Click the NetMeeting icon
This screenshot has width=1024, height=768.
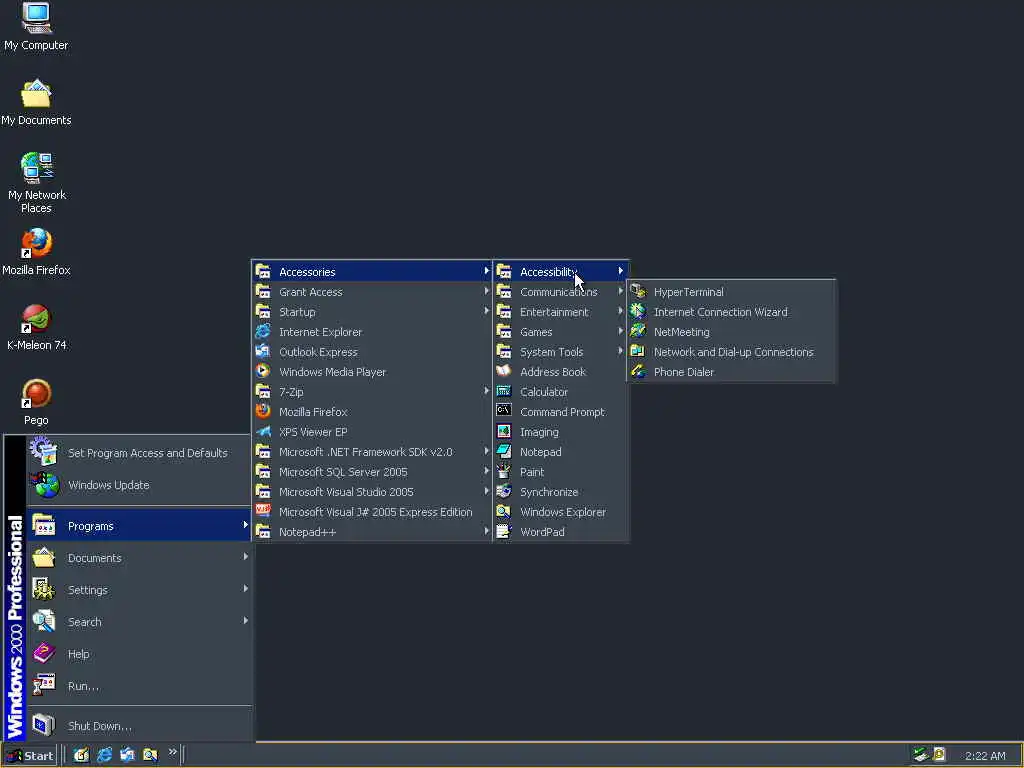tap(638, 331)
